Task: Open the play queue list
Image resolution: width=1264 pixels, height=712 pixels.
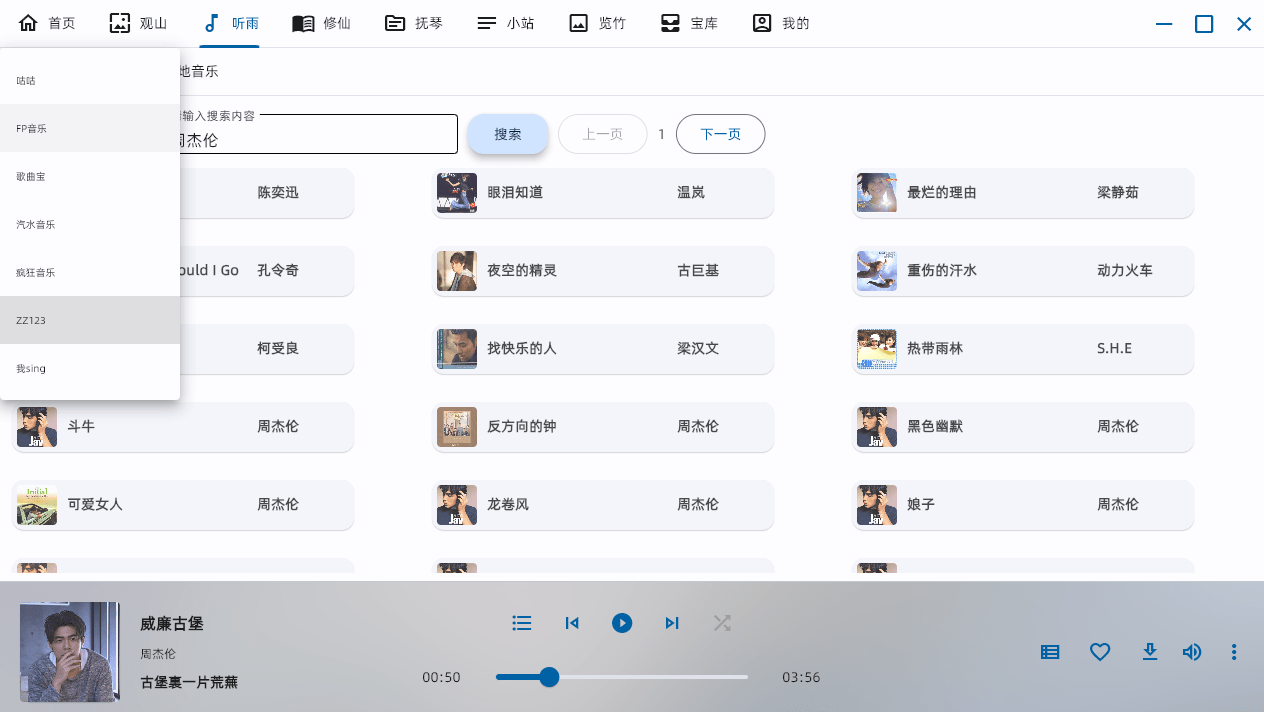Action: pyautogui.click(x=521, y=622)
